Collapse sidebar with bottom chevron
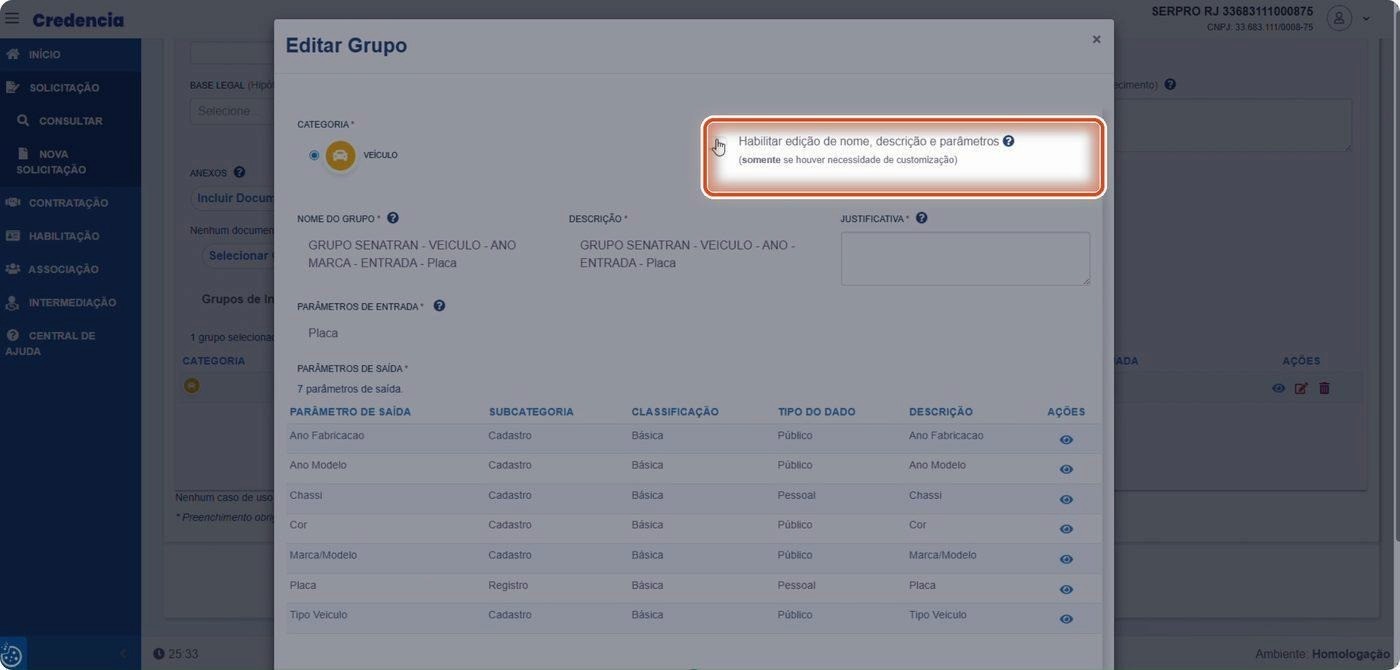The width and height of the screenshot is (1400, 670). coord(123,654)
